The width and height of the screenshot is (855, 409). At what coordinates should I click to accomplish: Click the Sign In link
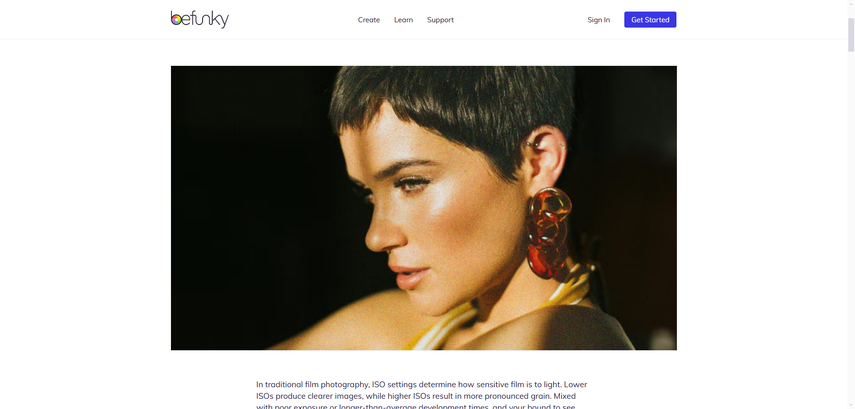598,20
